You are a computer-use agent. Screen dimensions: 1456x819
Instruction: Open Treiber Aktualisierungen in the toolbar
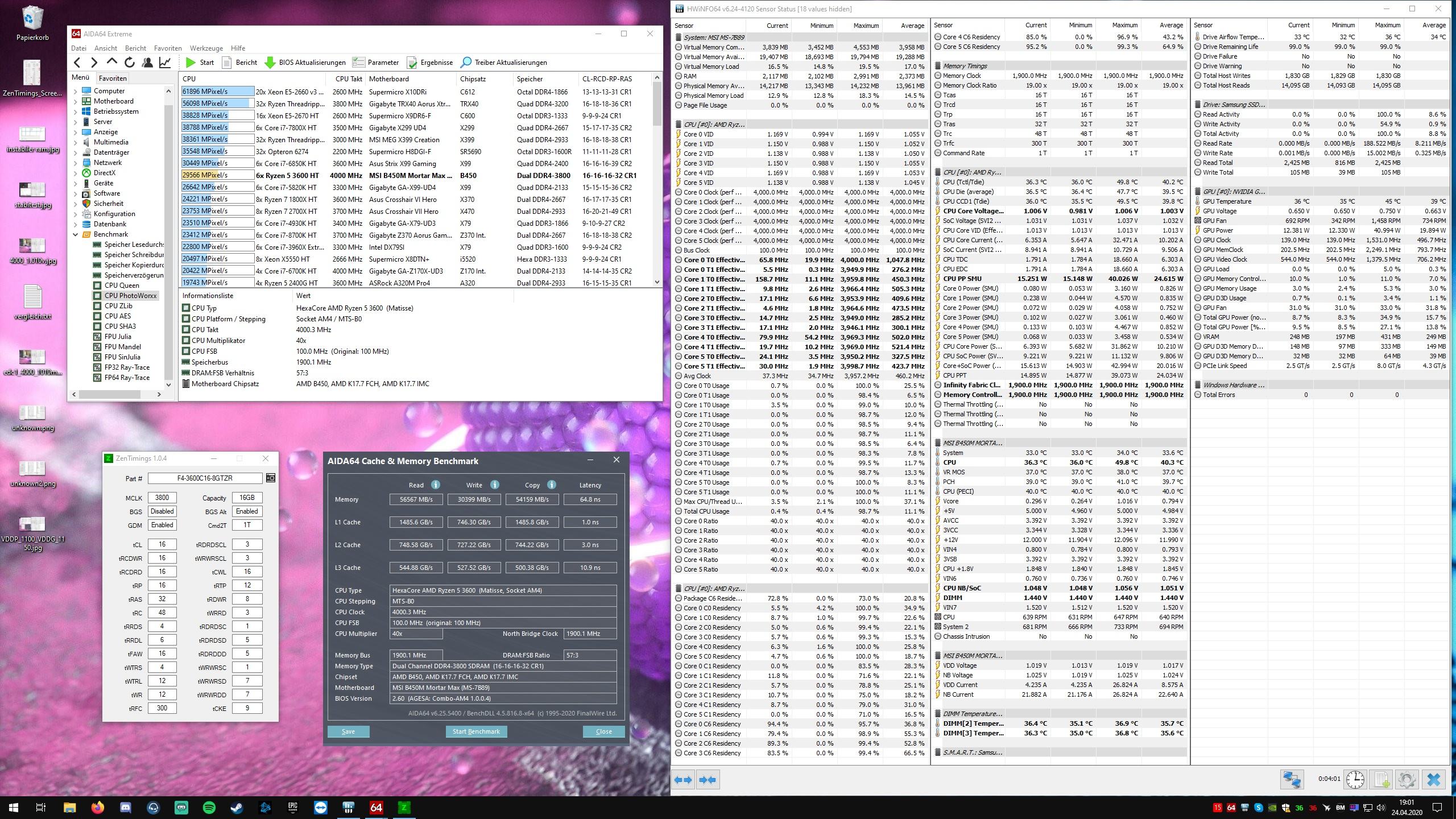(504, 63)
